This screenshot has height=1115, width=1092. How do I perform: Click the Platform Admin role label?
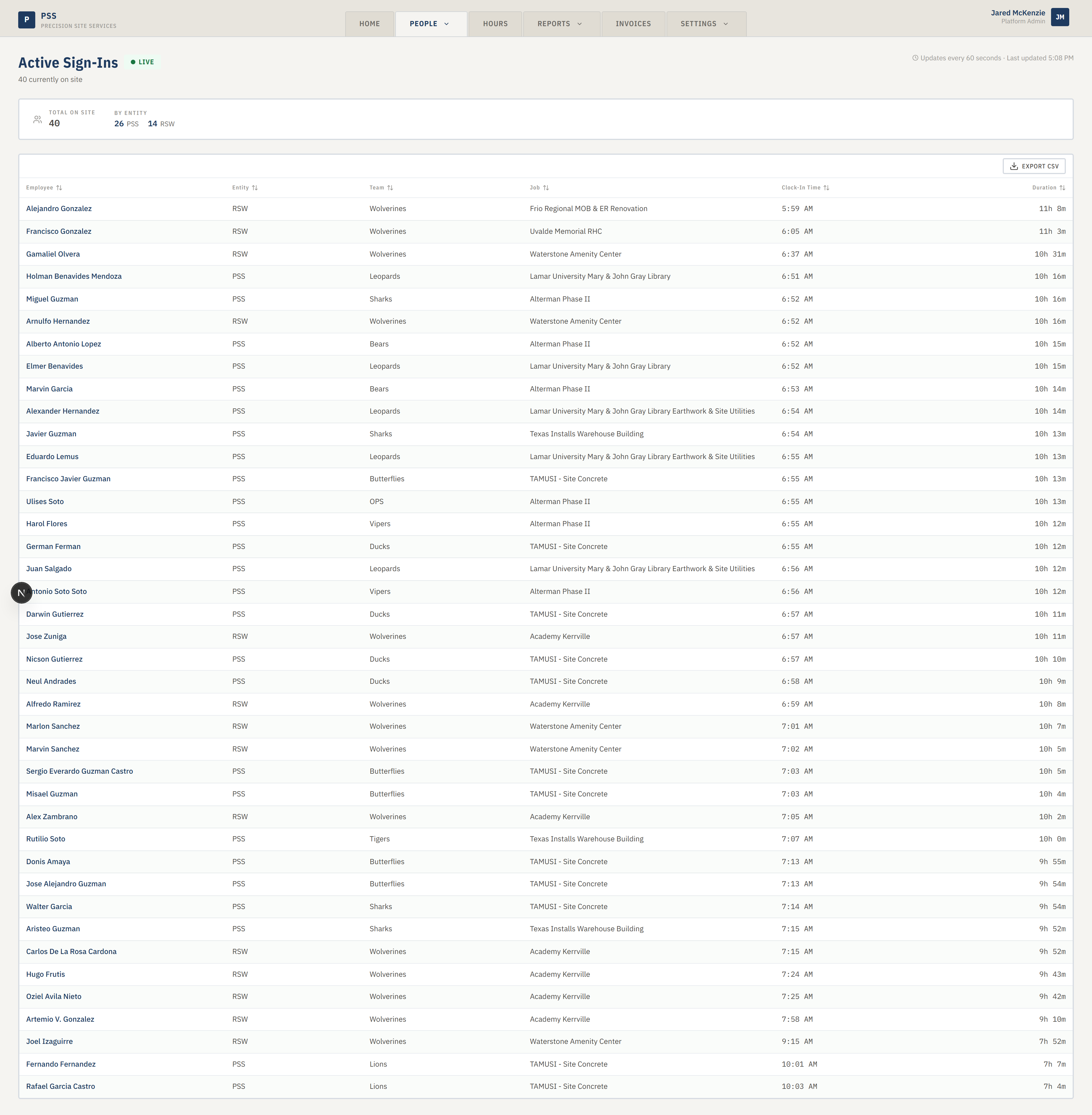[1023, 22]
